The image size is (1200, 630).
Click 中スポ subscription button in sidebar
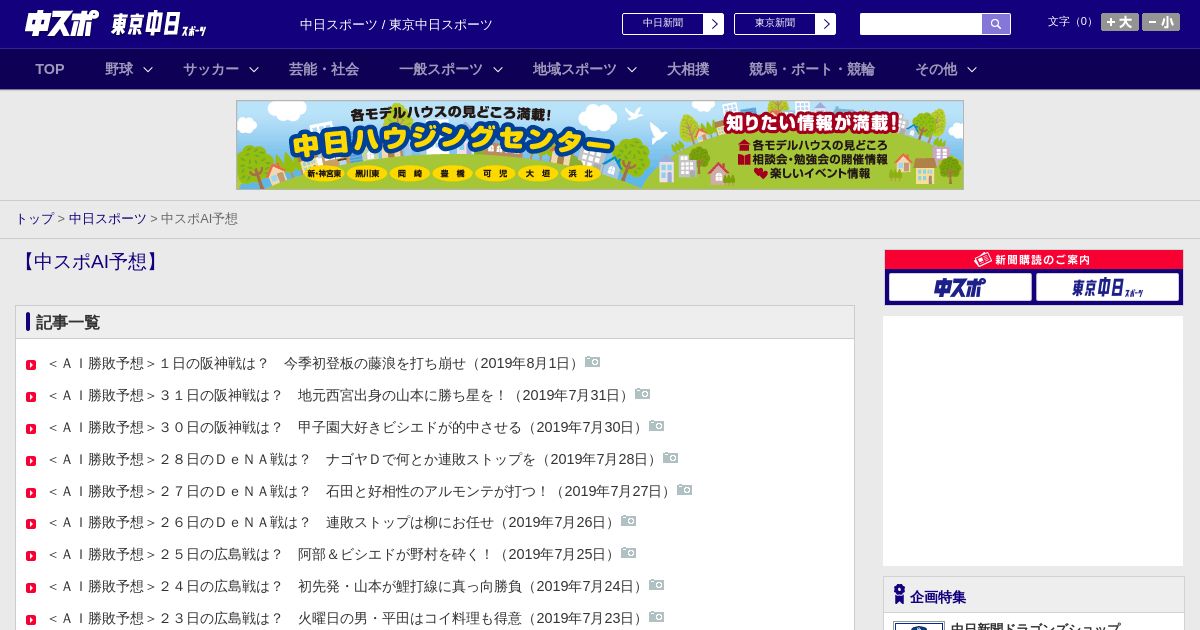960,288
